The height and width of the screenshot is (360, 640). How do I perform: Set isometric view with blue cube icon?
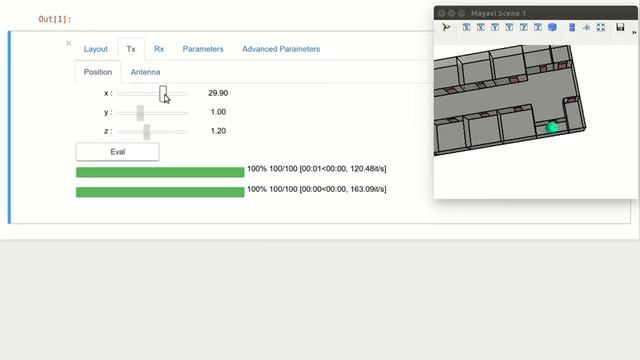tap(552, 27)
